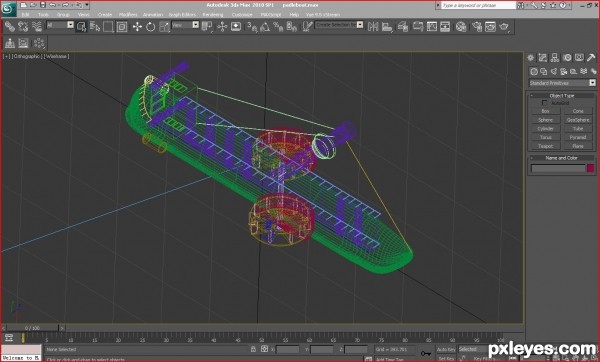This screenshot has height=362, width=600.
Task: Open the Edit menu
Action: point(25,15)
